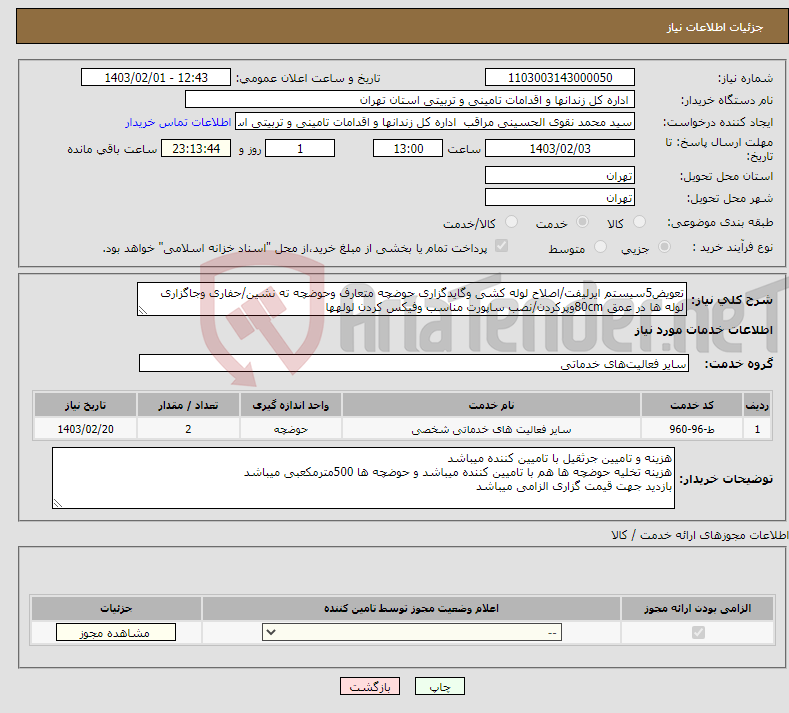Click the request creator name field

[435, 122]
